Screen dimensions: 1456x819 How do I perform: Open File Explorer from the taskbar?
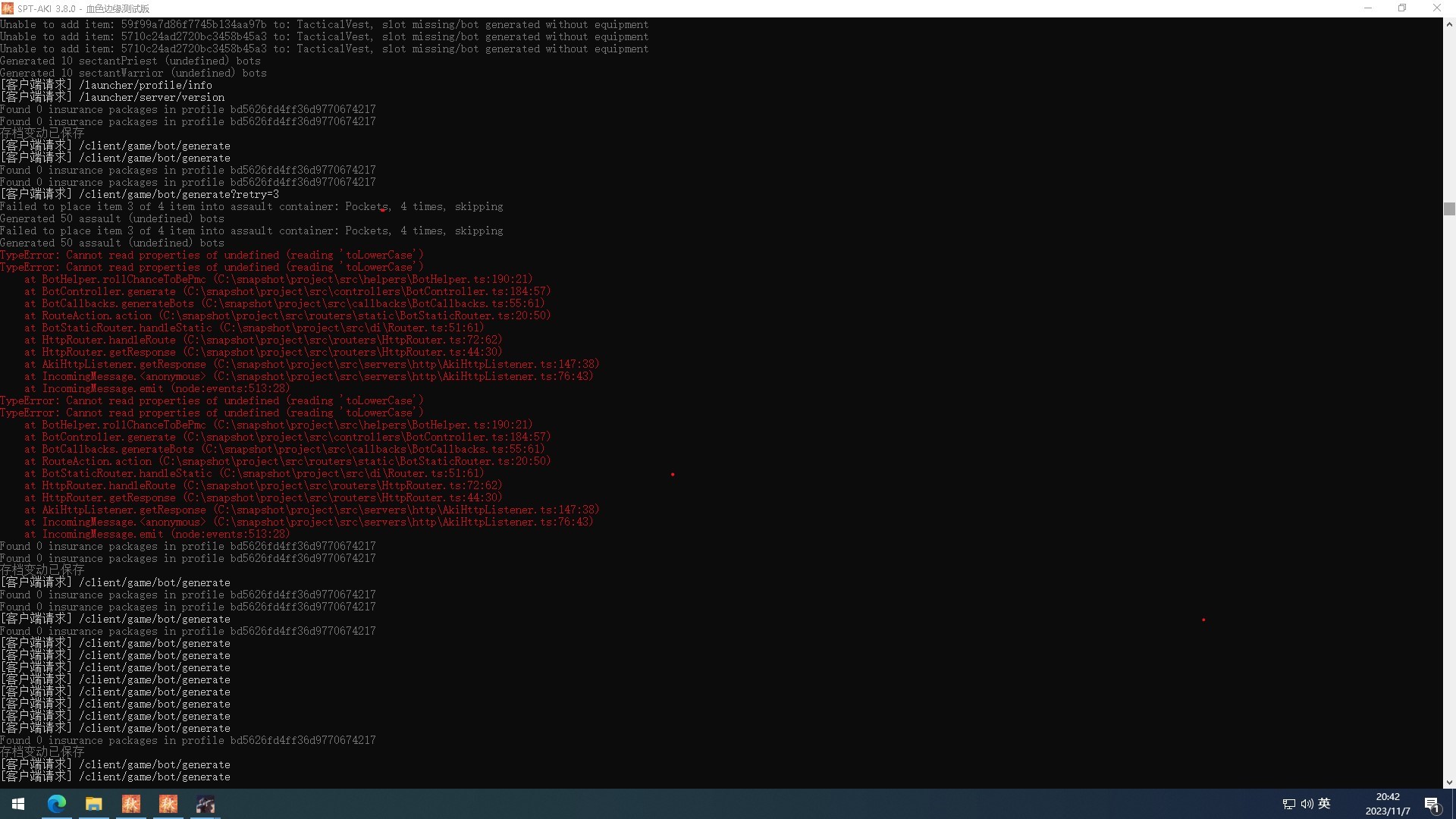click(93, 804)
